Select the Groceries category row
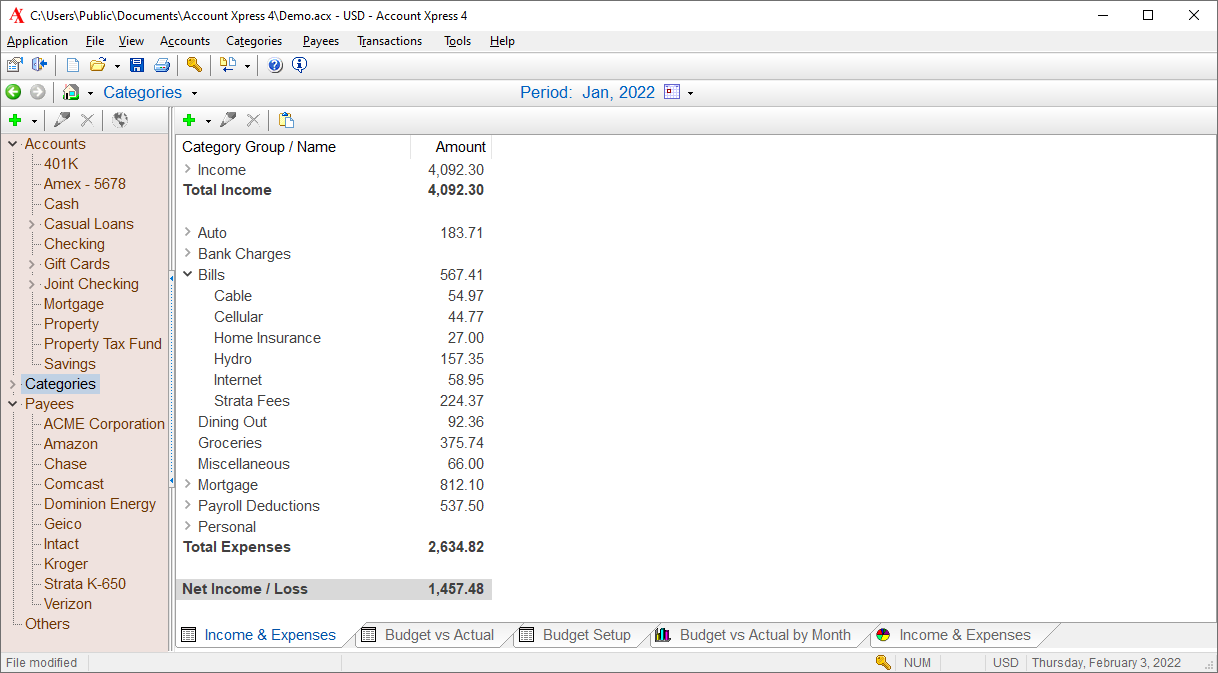Screen dimensions: 1218x673 [x=230, y=443]
